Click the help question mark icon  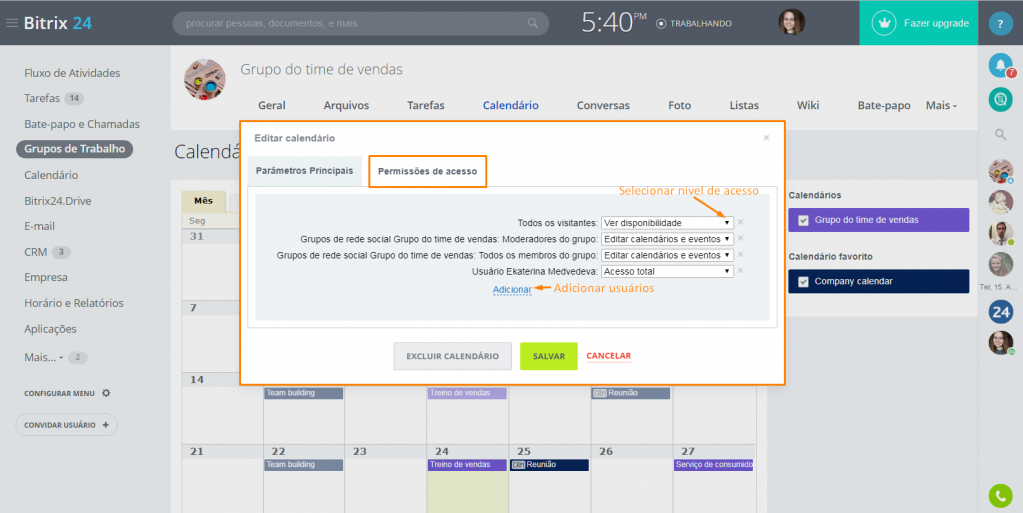pos(1000,23)
